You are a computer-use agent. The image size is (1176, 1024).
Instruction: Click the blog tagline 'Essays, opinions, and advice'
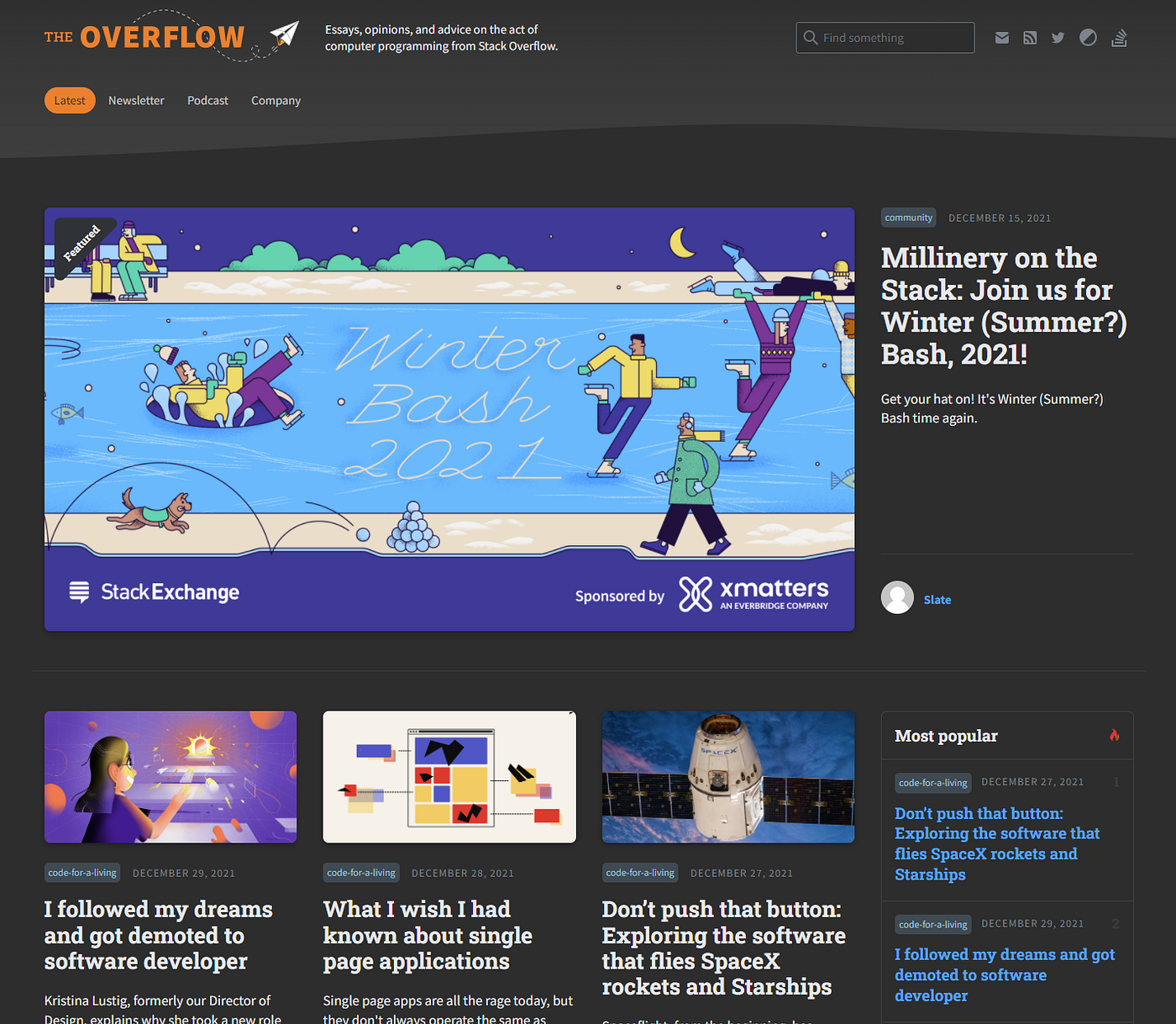[441, 38]
